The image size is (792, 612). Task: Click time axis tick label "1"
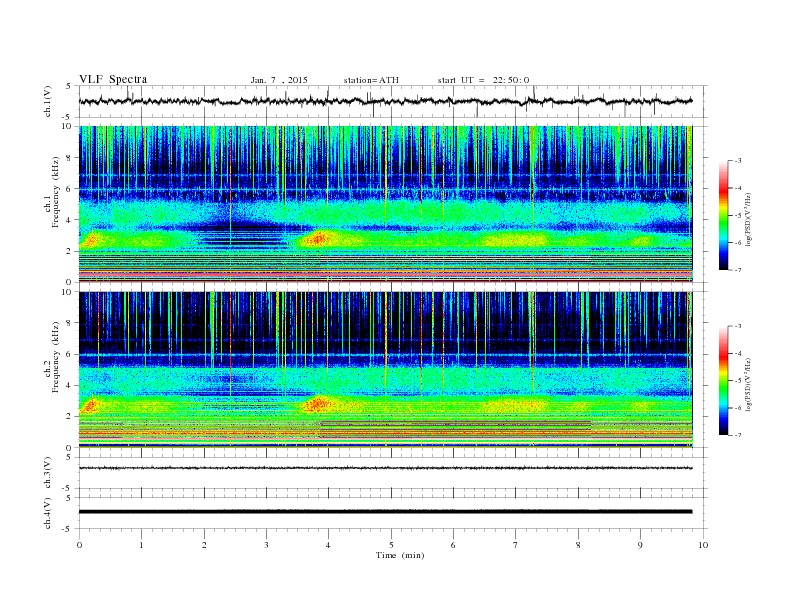pos(141,545)
